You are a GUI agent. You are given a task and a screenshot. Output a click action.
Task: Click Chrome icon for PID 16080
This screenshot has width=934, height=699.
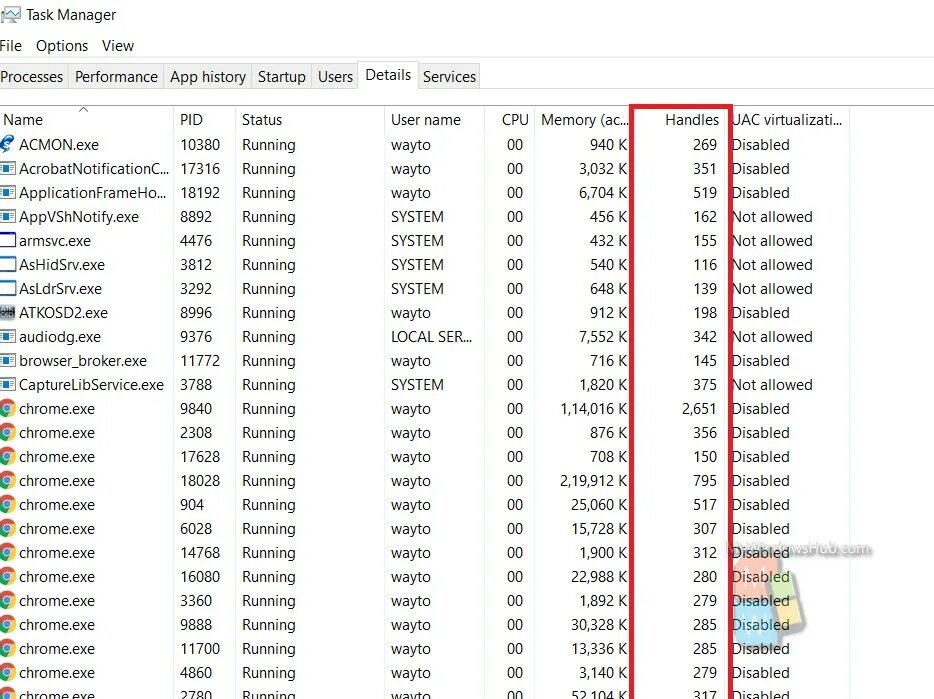(8, 576)
